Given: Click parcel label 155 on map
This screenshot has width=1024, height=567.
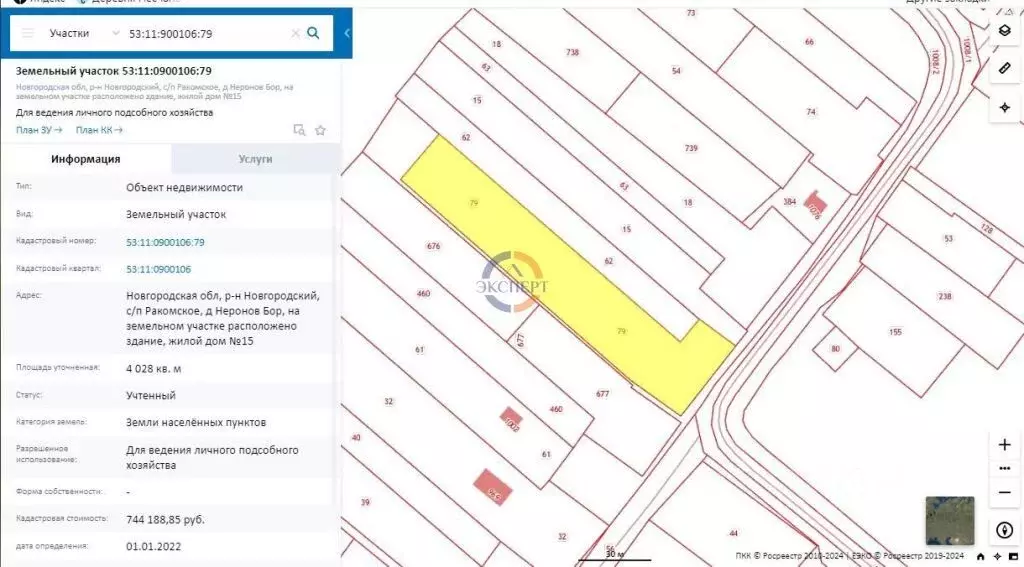Looking at the screenshot, I should (895, 332).
